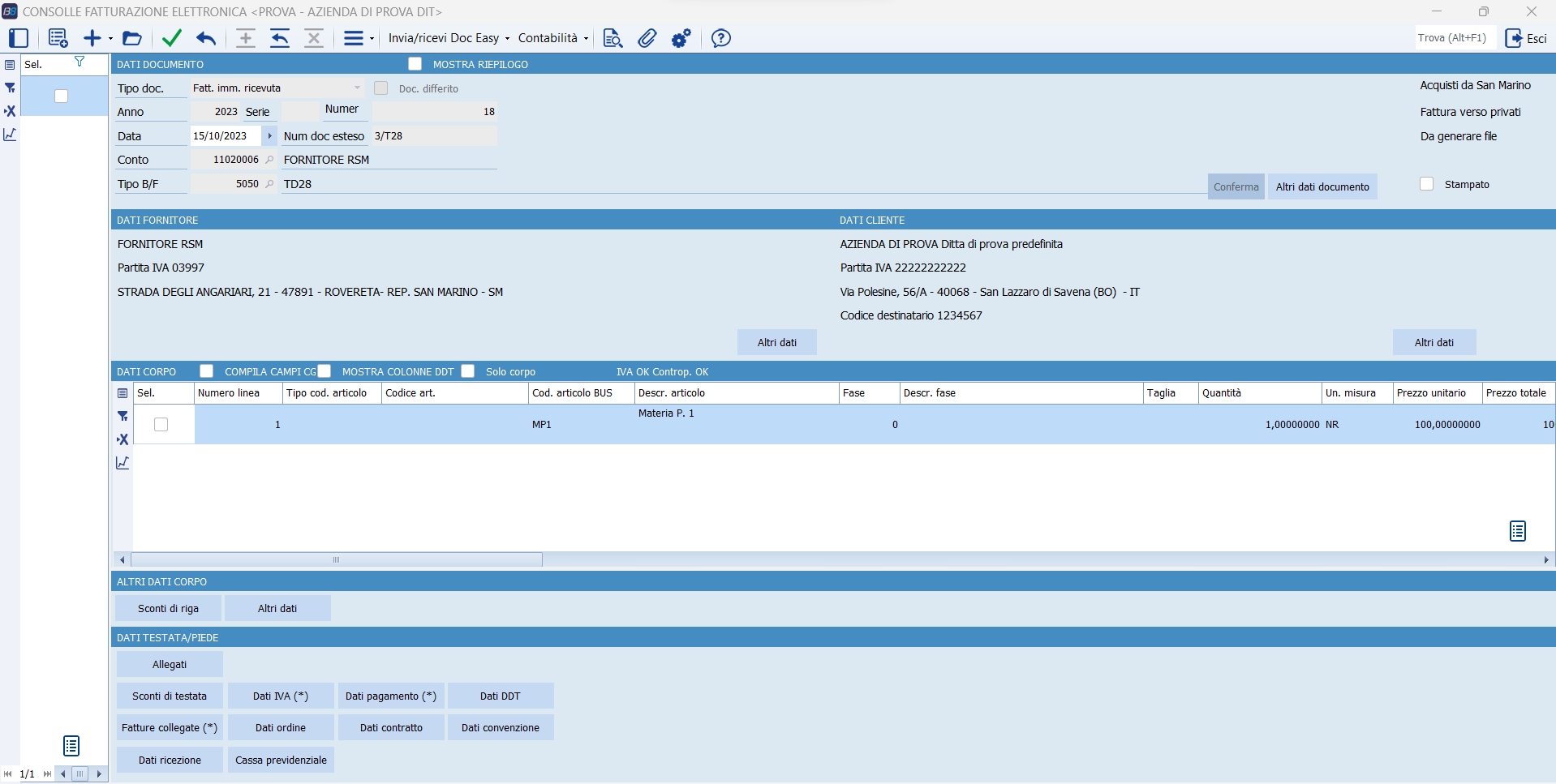The height and width of the screenshot is (784, 1556).
Task: Toggle the Solo corpo checkbox
Action: [468, 371]
